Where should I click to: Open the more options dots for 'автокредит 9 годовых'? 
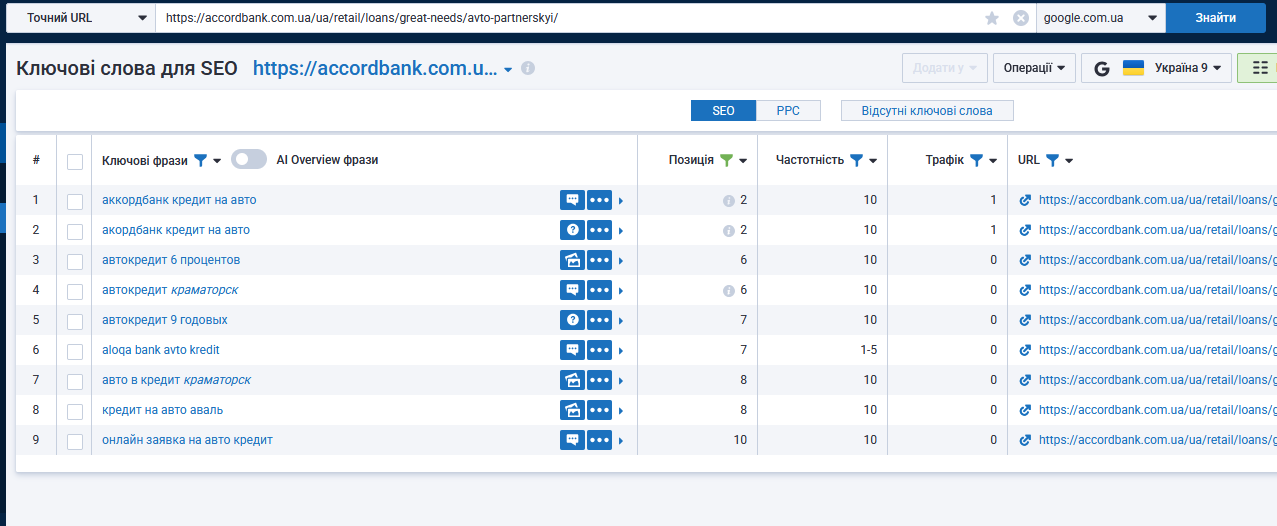coord(599,320)
